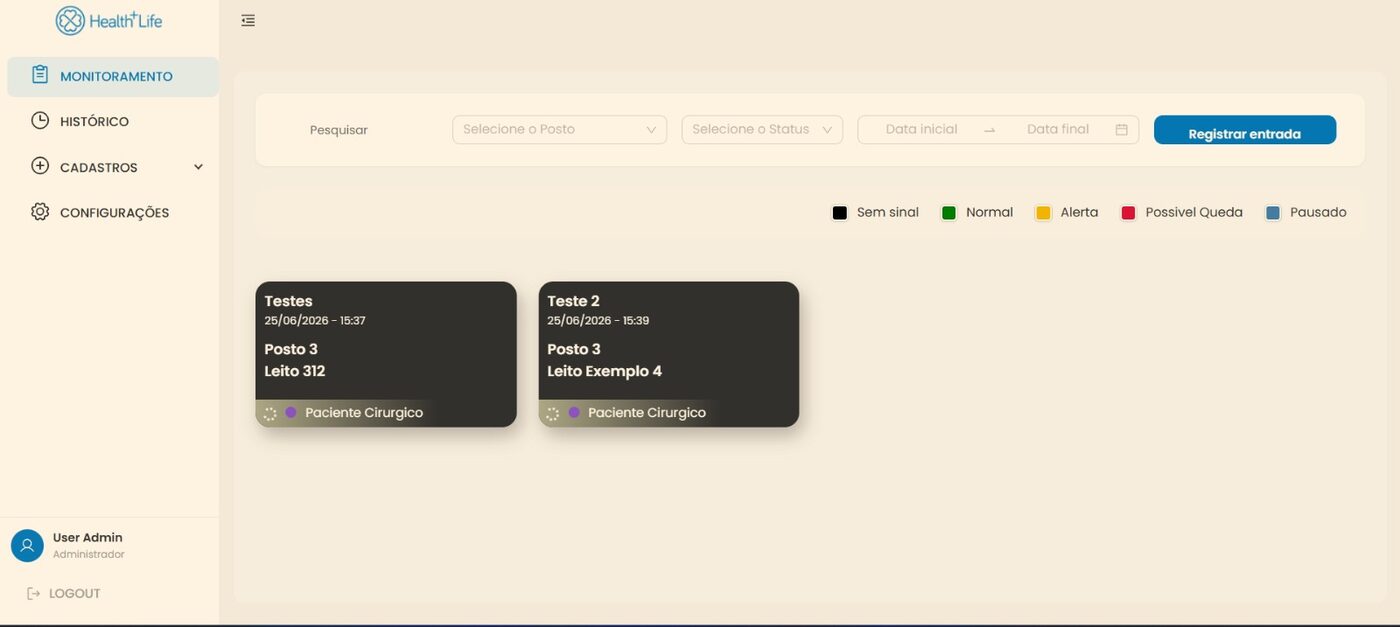Click the loading spinner on the Teste 2 card
The width and height of the screenshot is (1400, 627).
(552, 413)
